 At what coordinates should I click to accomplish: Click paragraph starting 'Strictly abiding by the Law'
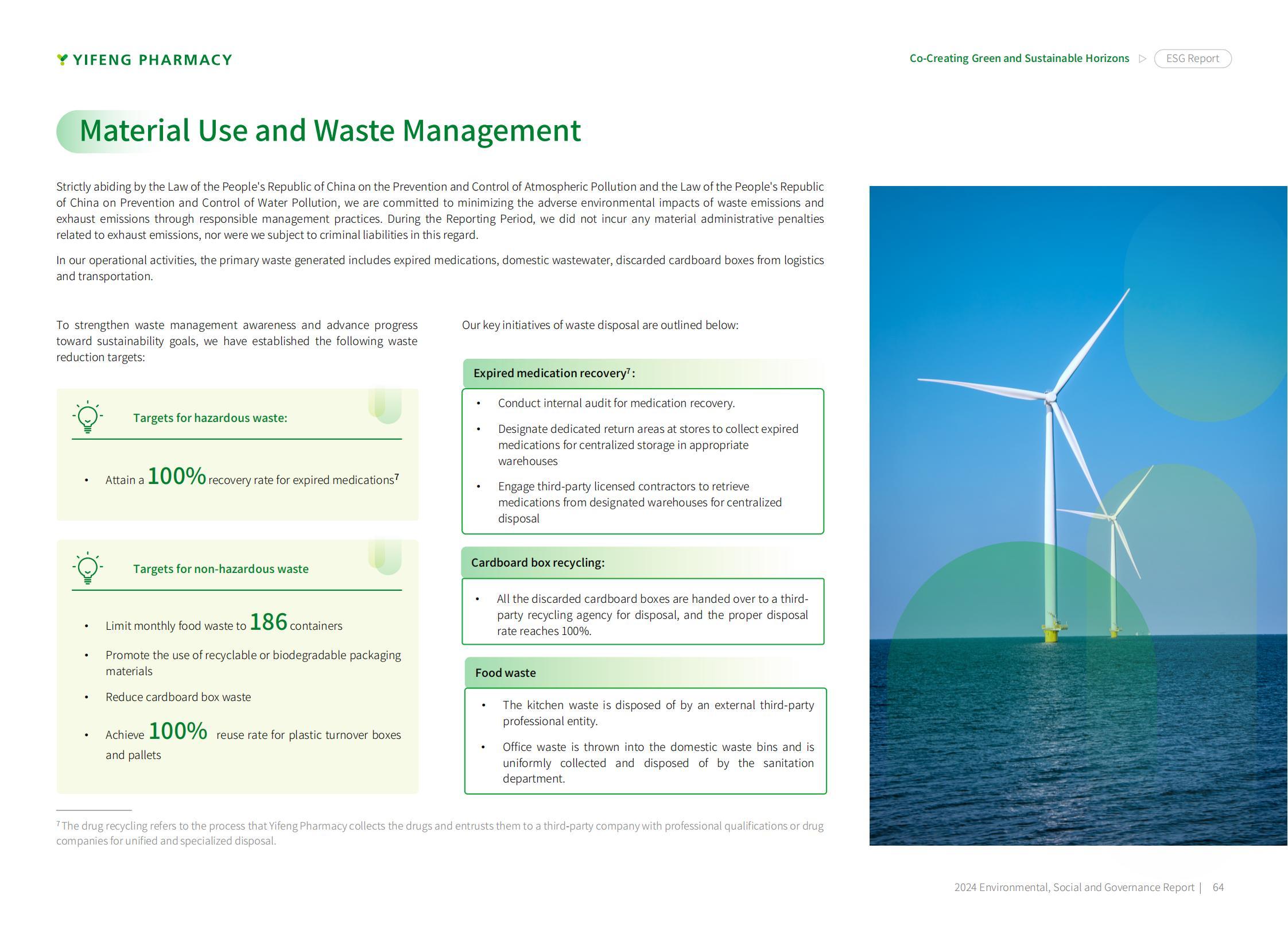pos(440,211)
